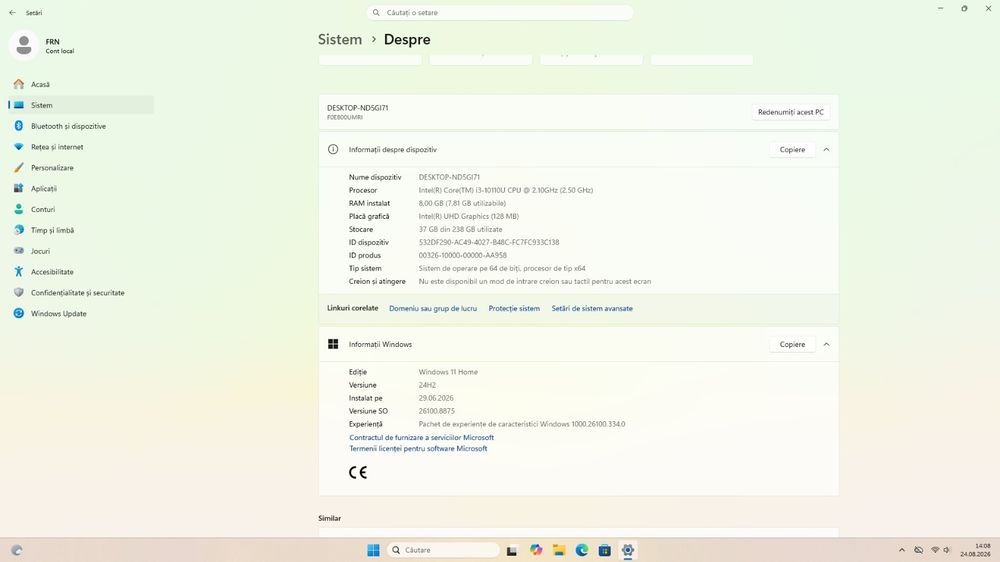The height and width of the screenshot is (562, 1000).
Task: Click Sistem in the breadcrumb
Action: tap(340, 40)
